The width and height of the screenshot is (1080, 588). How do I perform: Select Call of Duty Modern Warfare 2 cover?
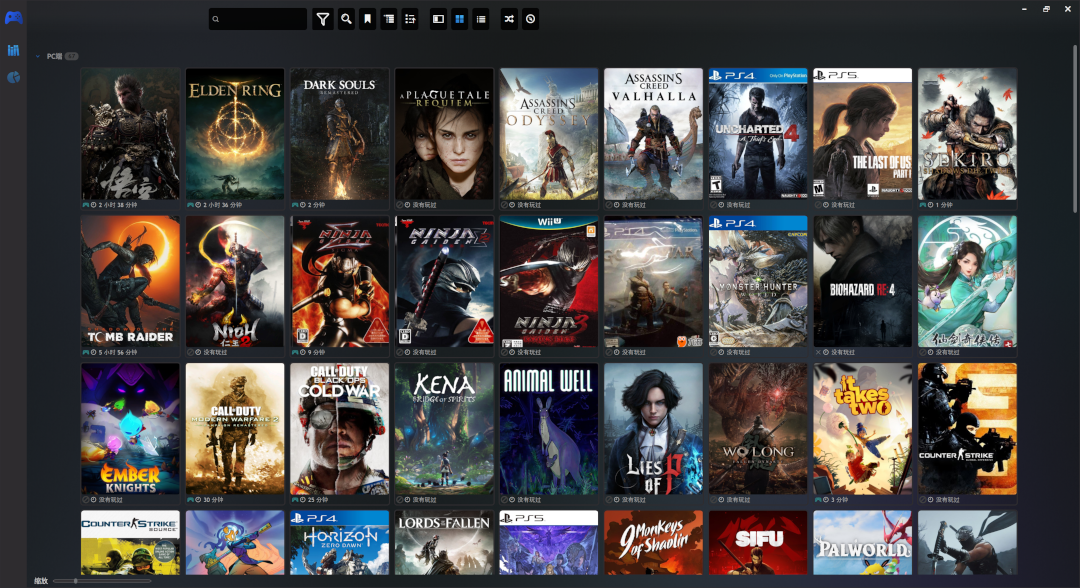click(x=235, y=428)
